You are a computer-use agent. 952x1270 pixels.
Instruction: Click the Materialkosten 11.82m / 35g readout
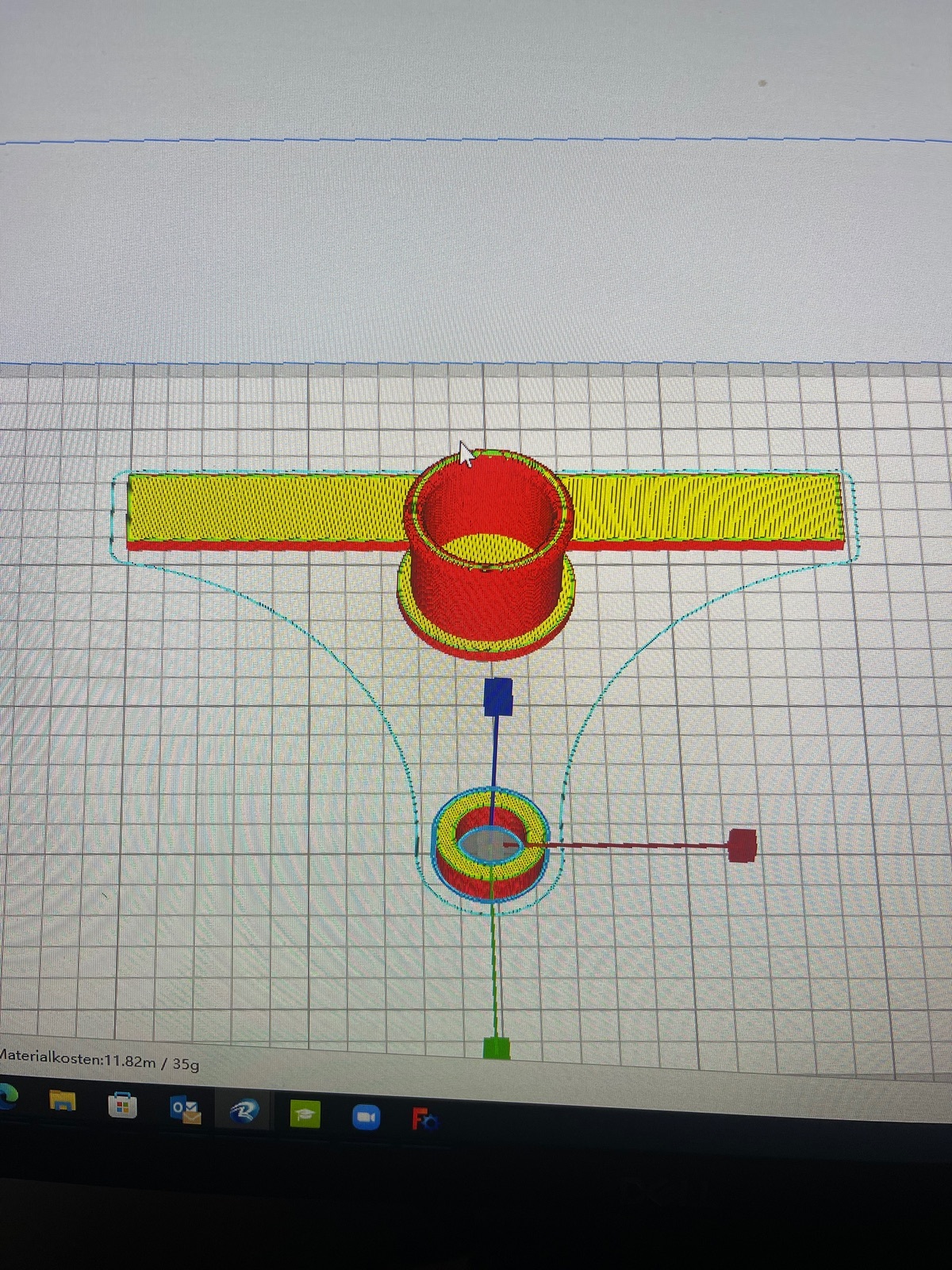[99, 1060]
